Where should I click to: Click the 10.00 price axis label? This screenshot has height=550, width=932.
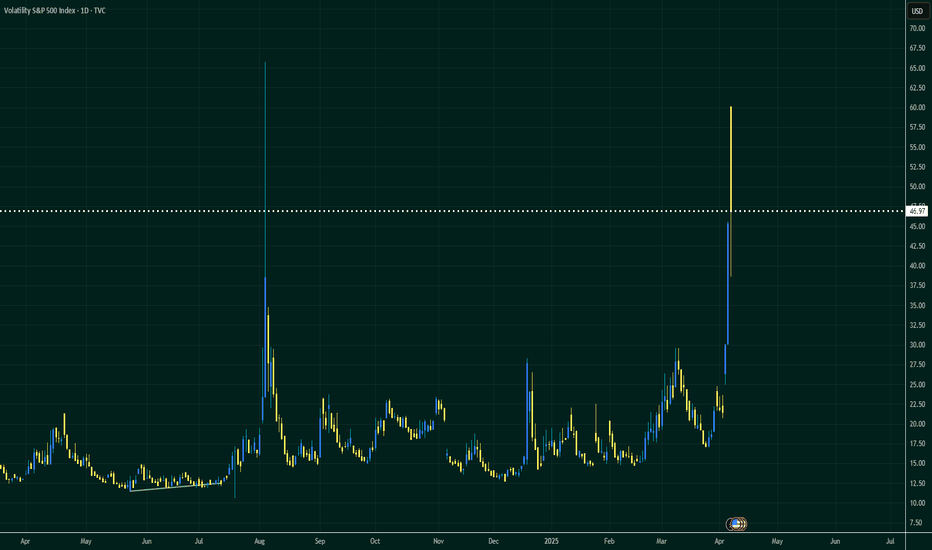918,503
